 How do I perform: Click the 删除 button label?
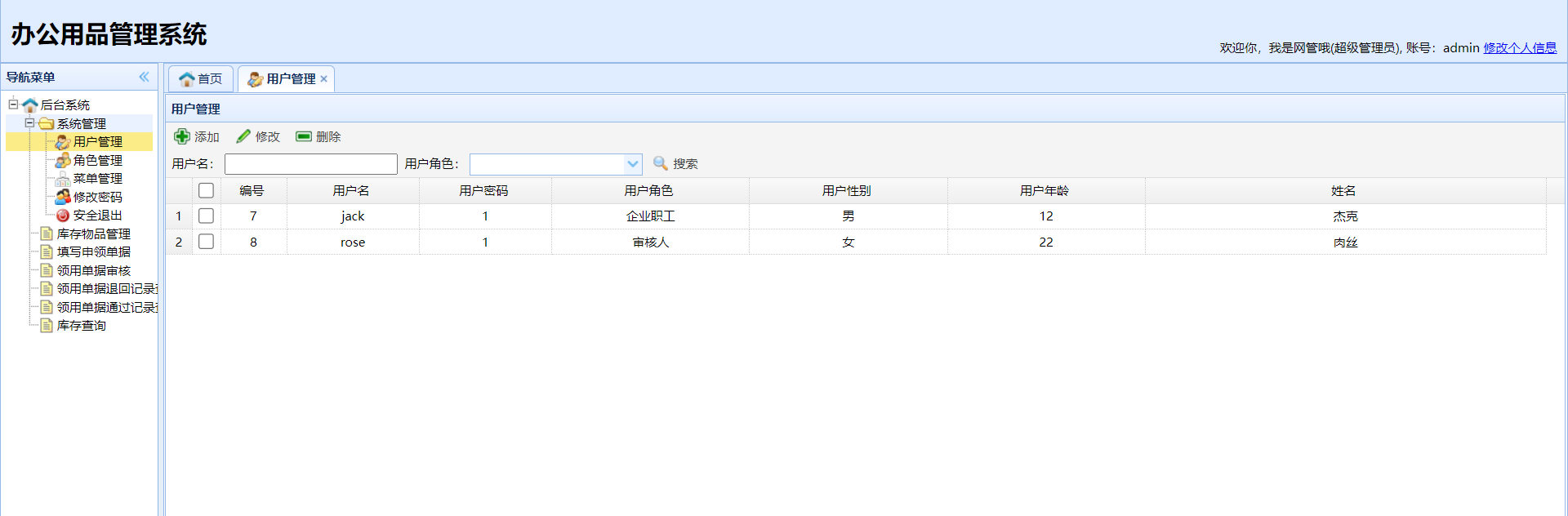click(x=328, y=136)
